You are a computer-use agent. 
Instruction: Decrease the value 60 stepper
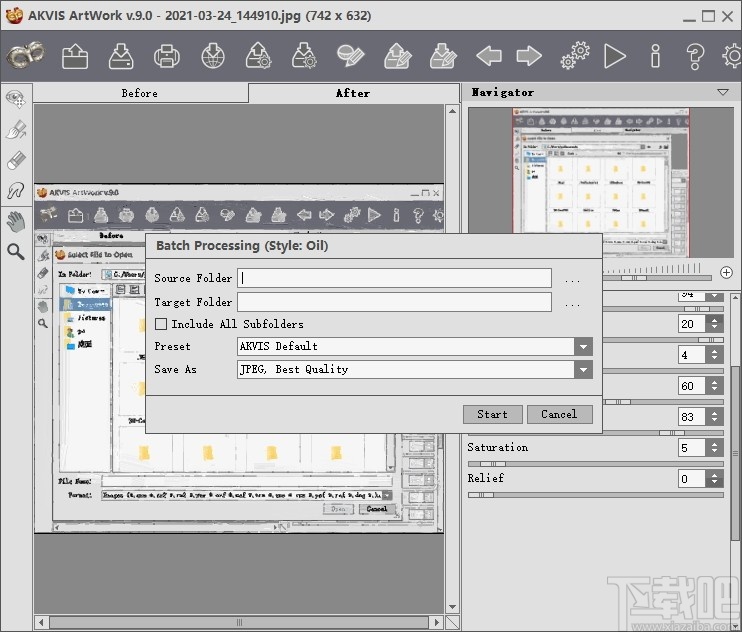[x=714, y=390]
